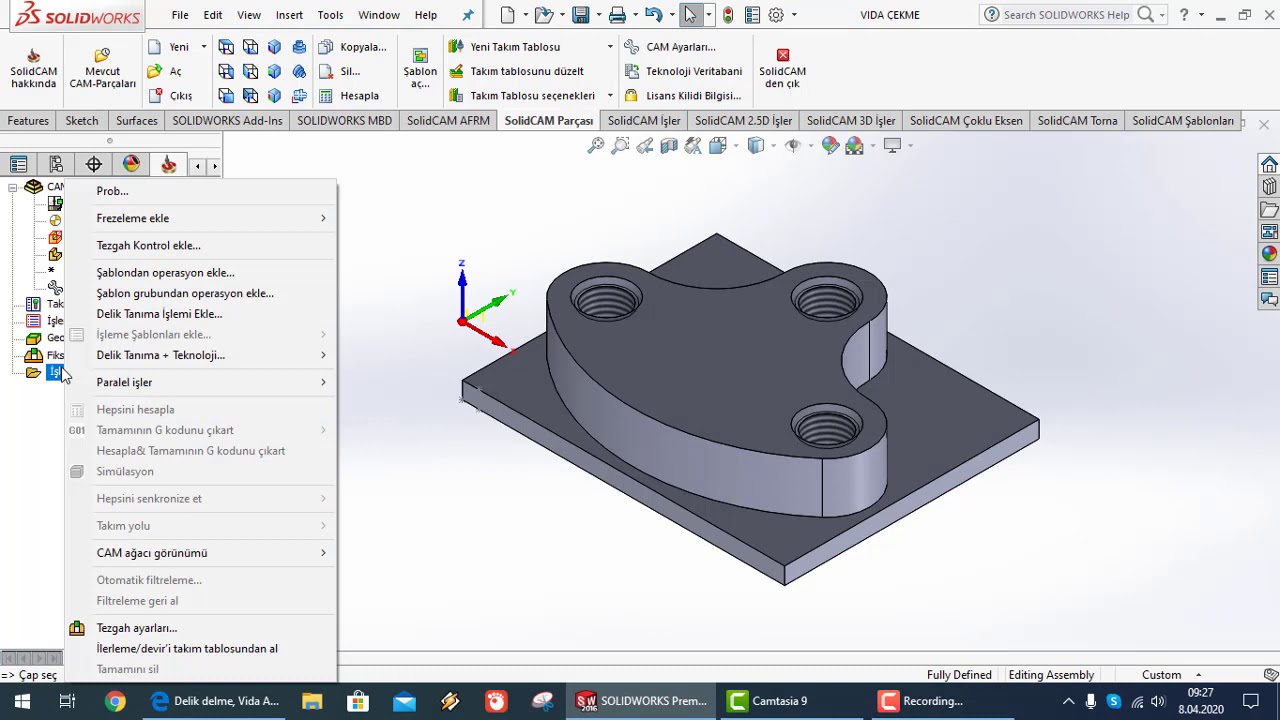
Task: Edit tool table via Takım tablosunu düzelt
Action: pyautogui.click(x=516, y=71)
